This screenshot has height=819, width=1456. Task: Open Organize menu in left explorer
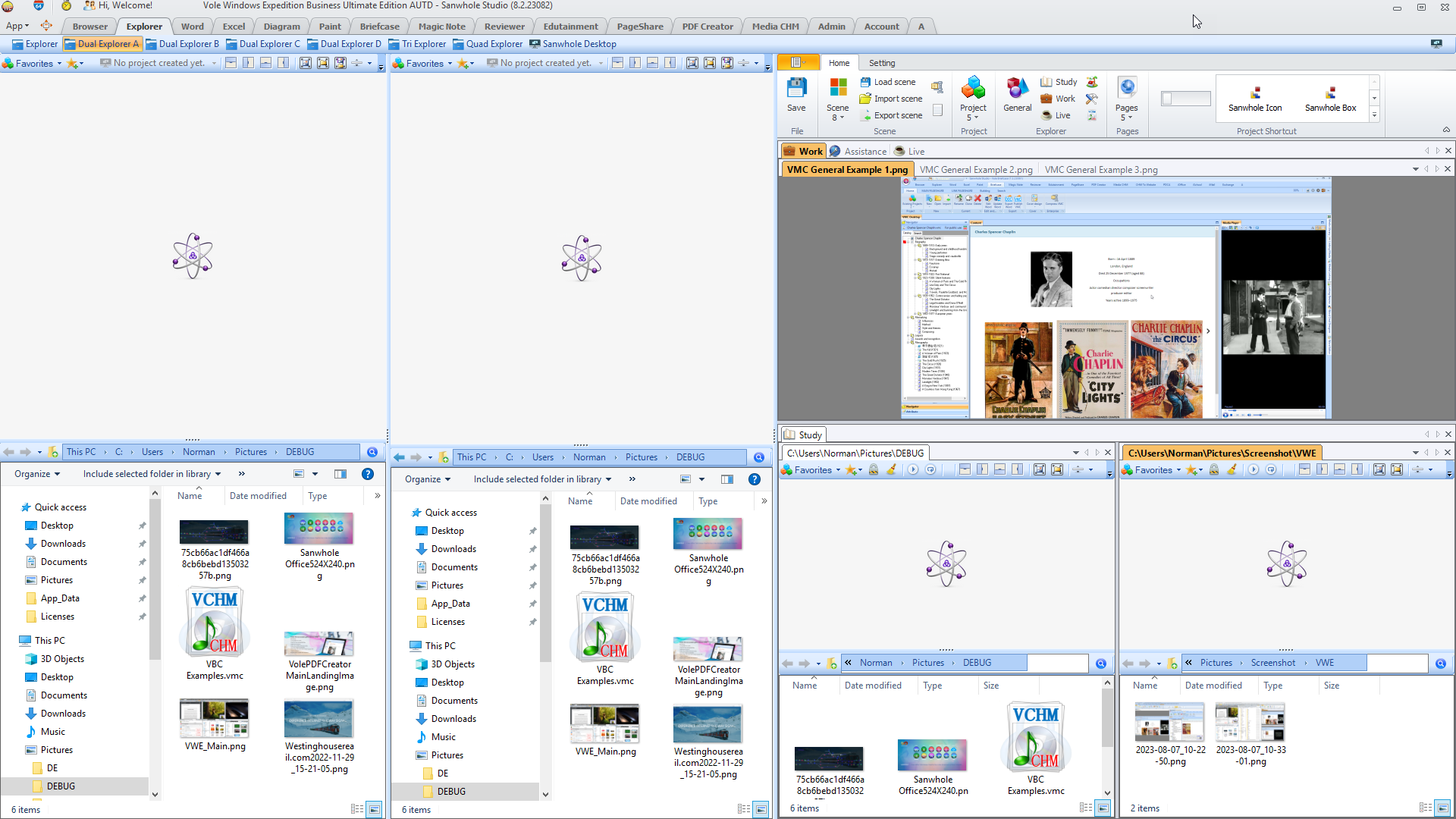pyautogui.click(x=37, y=474)
